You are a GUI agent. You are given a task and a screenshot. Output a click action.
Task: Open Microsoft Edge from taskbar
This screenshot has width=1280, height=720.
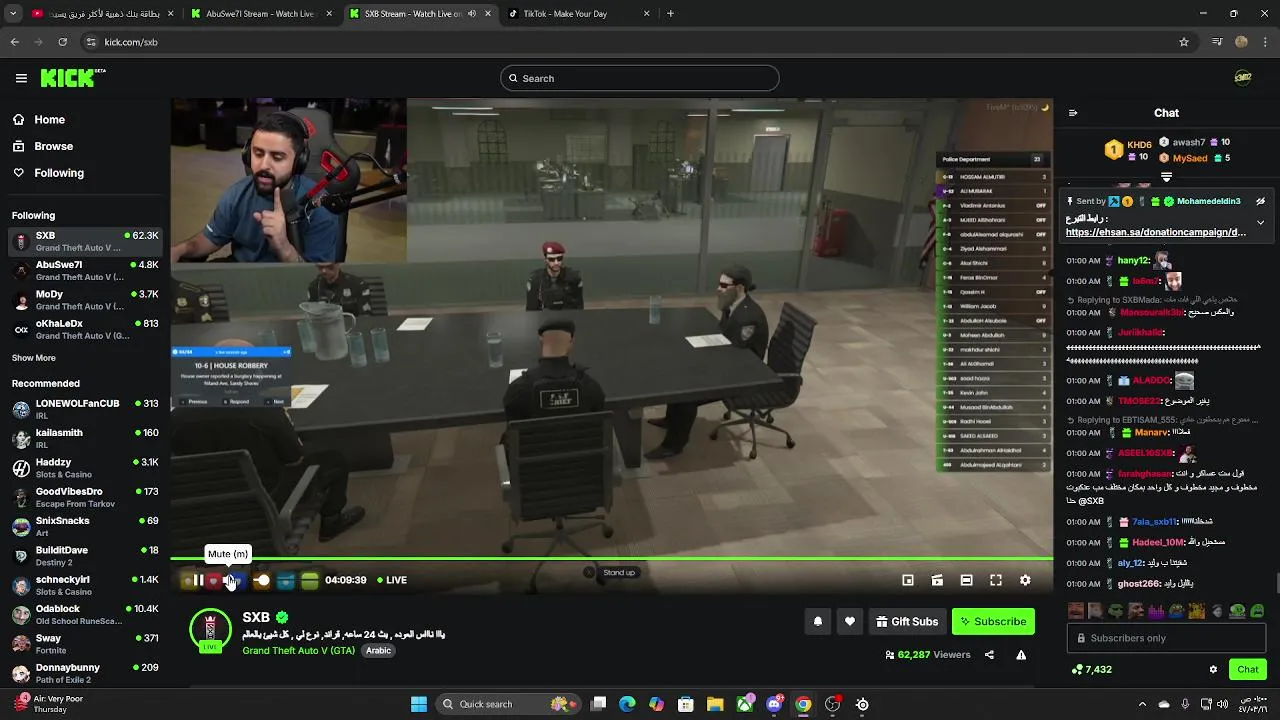pyautogui.click(x=627, y=704)
